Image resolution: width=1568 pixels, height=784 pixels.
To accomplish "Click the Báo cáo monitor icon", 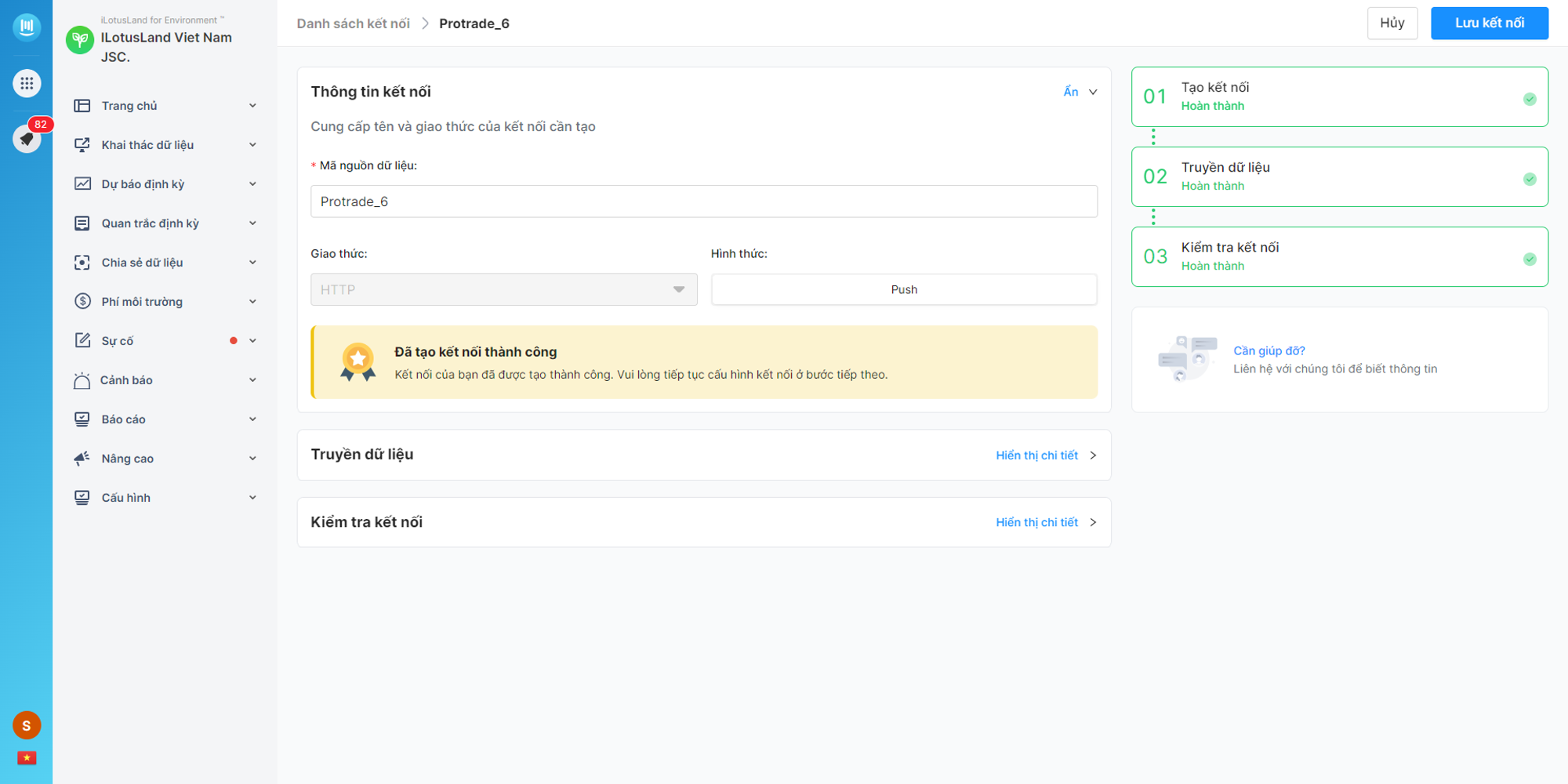I will pyautogui.click(x=82, y=419).
